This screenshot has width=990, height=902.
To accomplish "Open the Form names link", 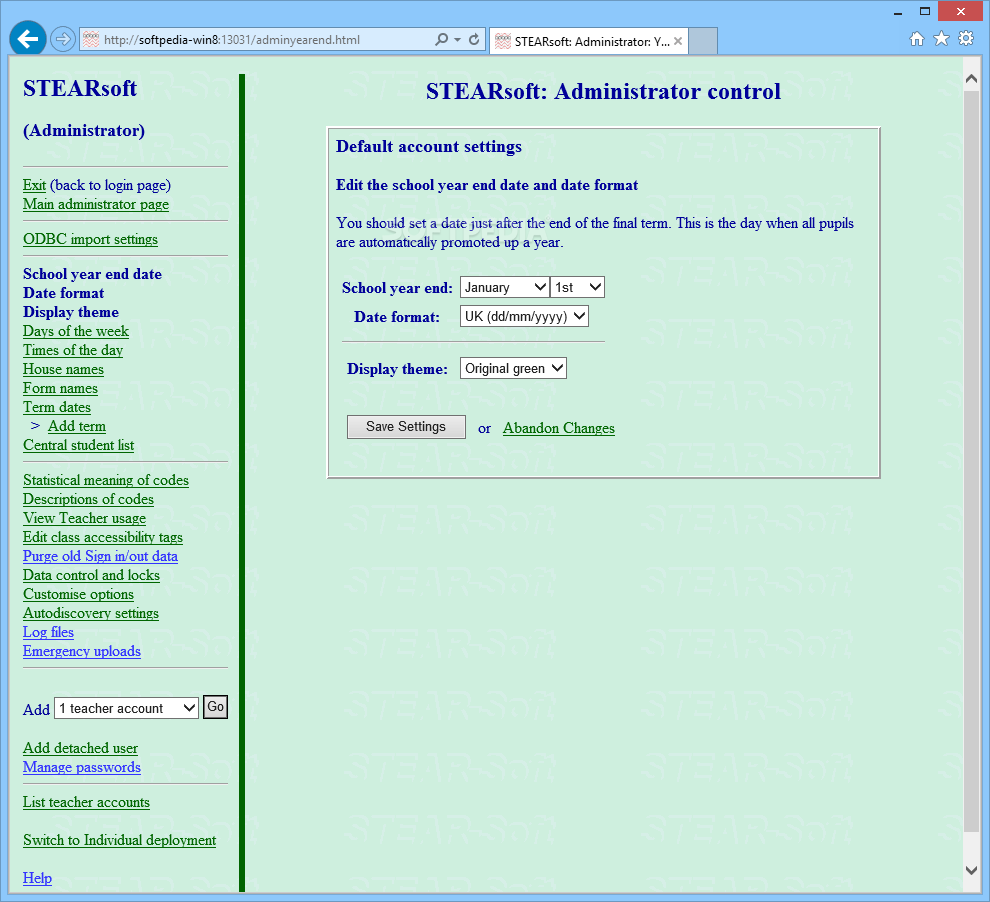I will 61,388.
